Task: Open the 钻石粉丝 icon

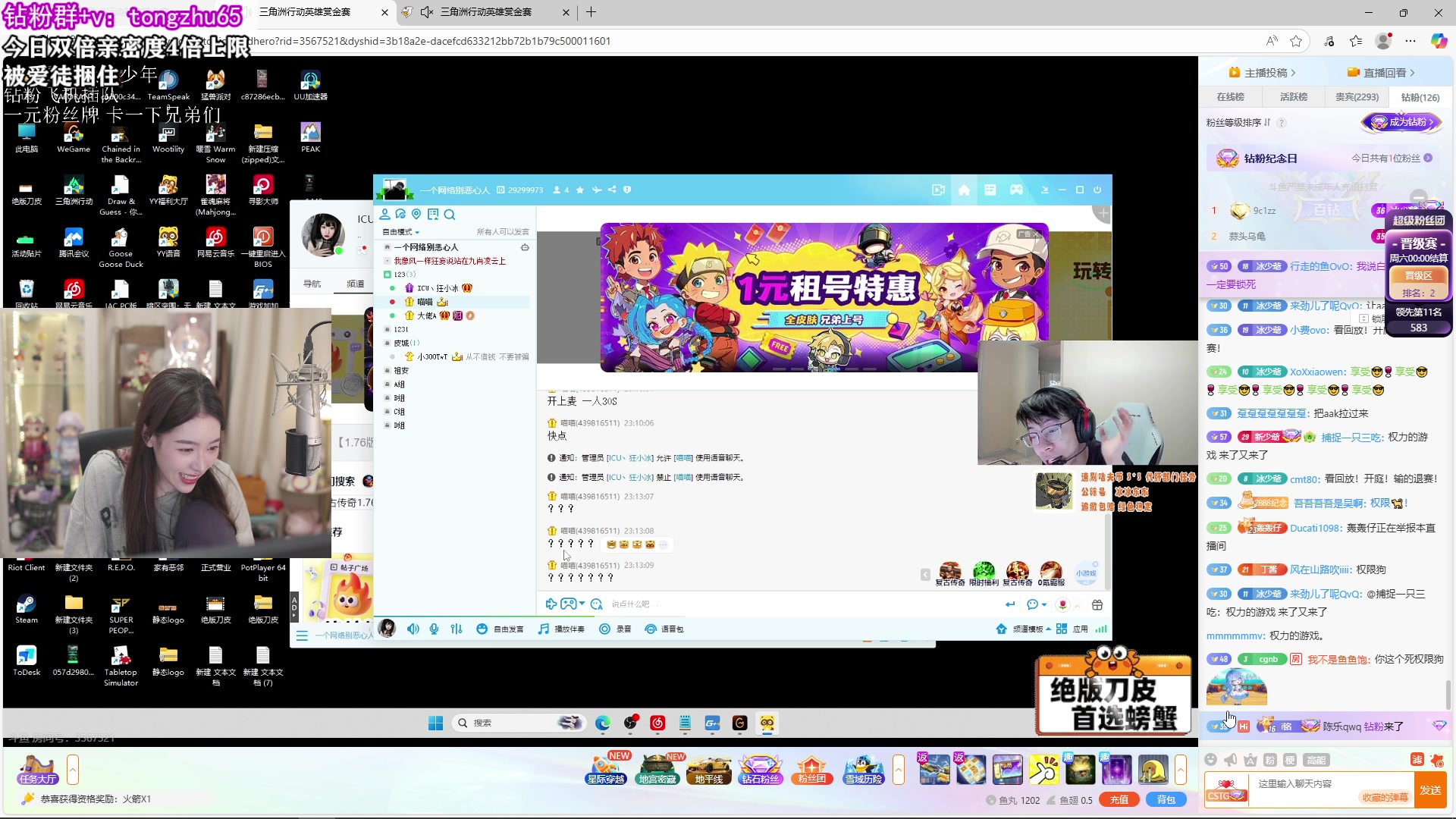Action: point(760,770)
